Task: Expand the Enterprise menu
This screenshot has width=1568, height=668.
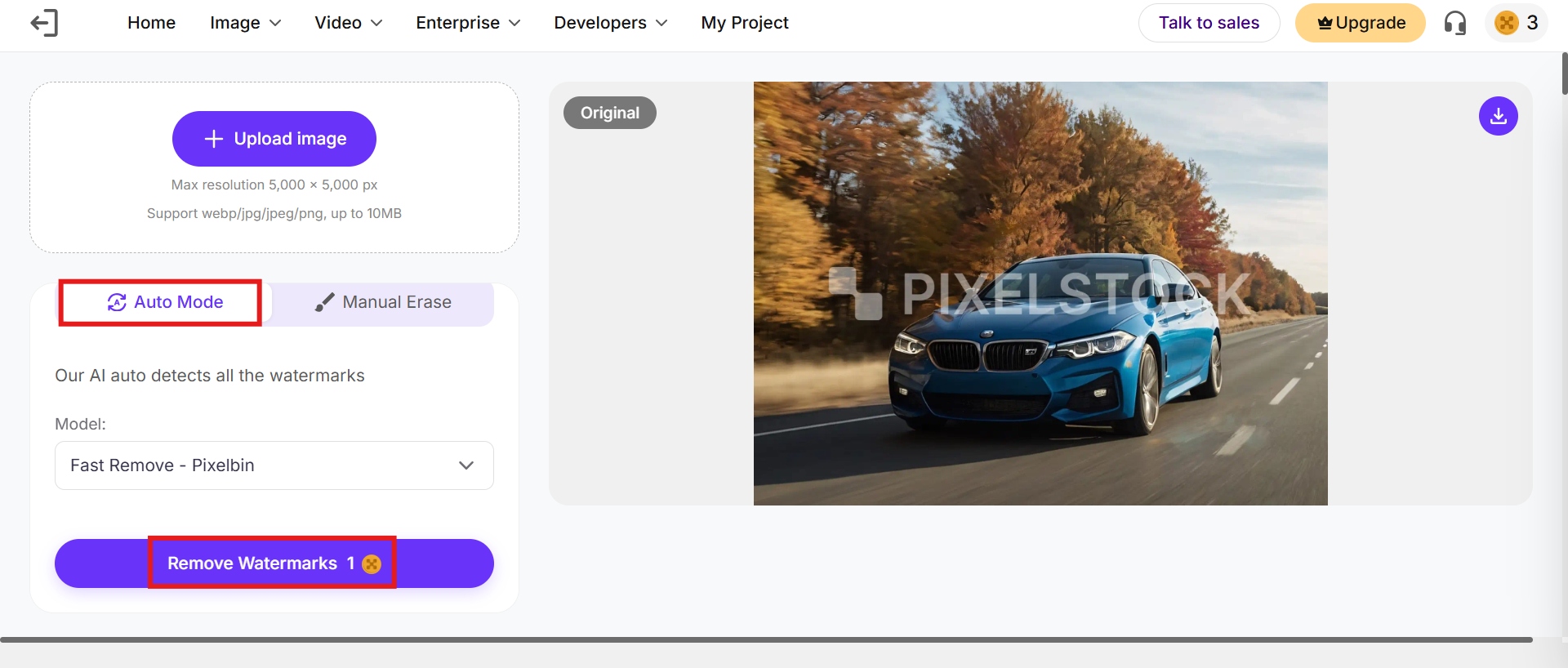Action: (468, 23)
